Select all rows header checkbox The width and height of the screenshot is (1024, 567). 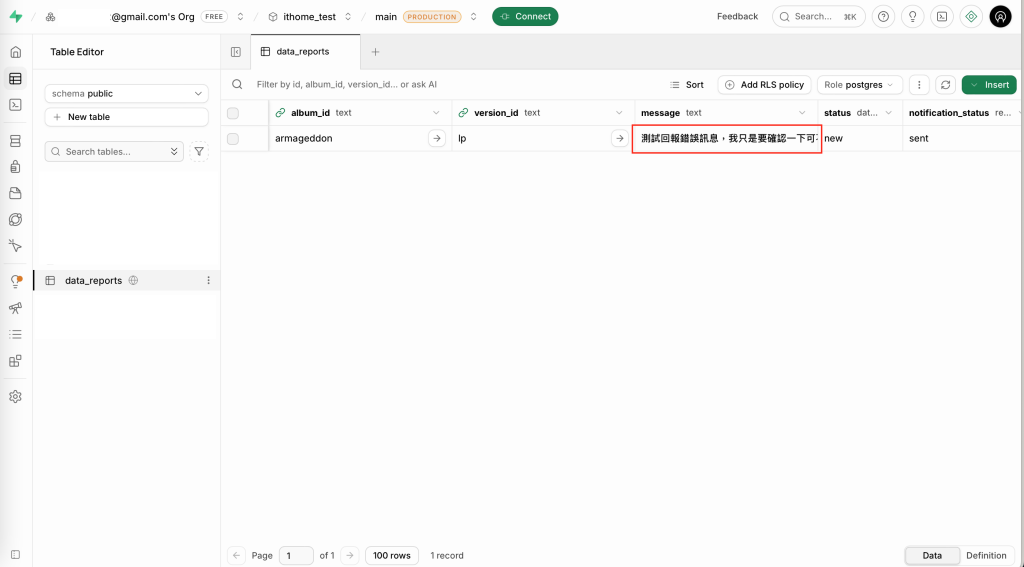point(232,114)
